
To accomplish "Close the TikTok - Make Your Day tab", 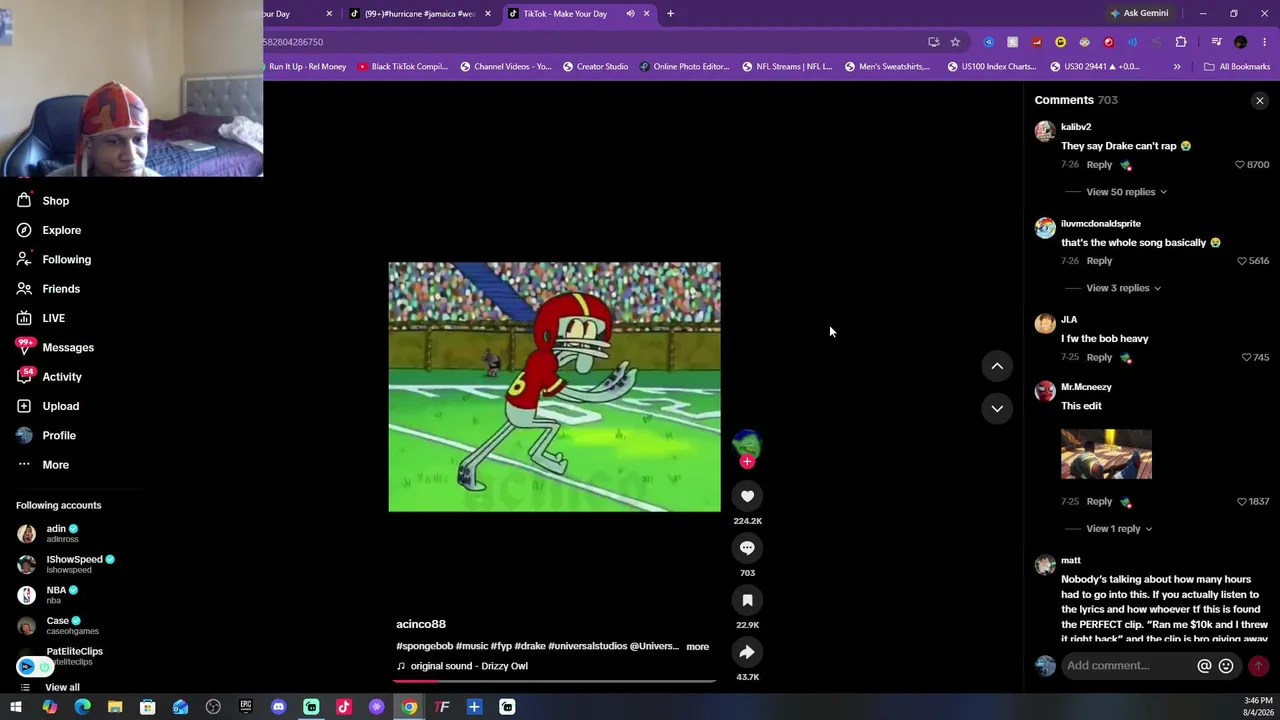I will pyautogui.click(x=646, y=14).
